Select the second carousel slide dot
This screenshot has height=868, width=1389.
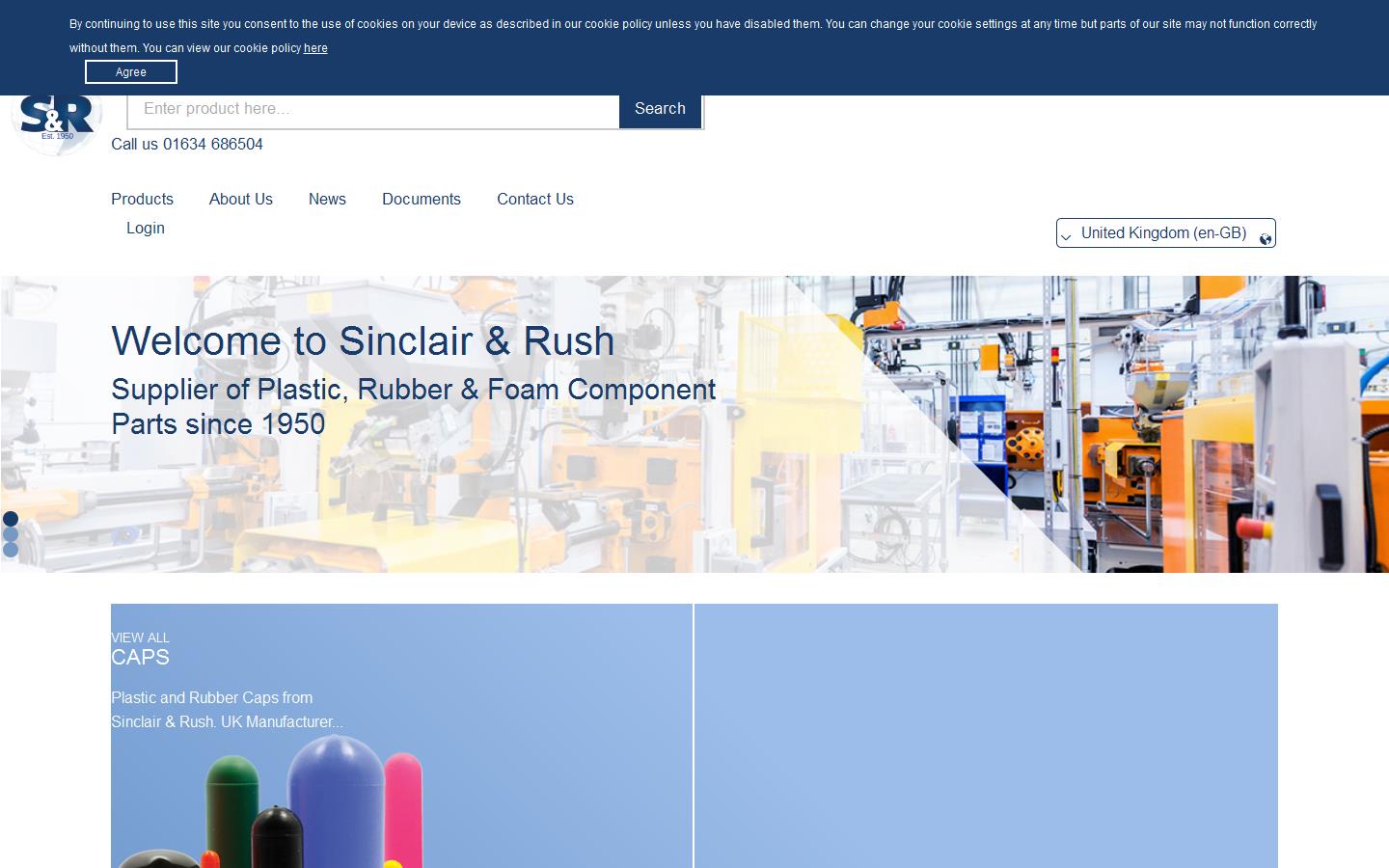pos(11,534)
